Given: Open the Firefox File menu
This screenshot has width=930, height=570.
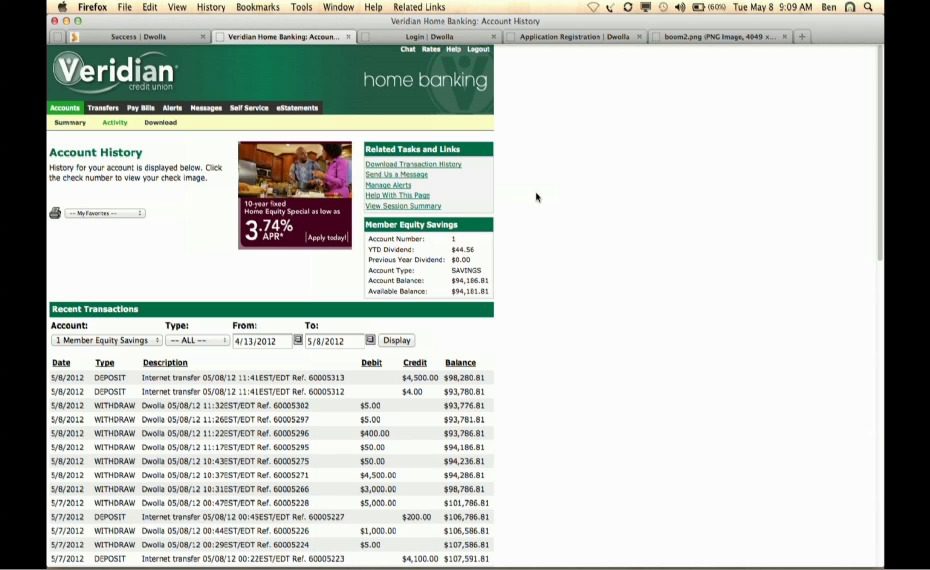Looking at the screenshot, I should pyautogui.click(x=125, y=7).
